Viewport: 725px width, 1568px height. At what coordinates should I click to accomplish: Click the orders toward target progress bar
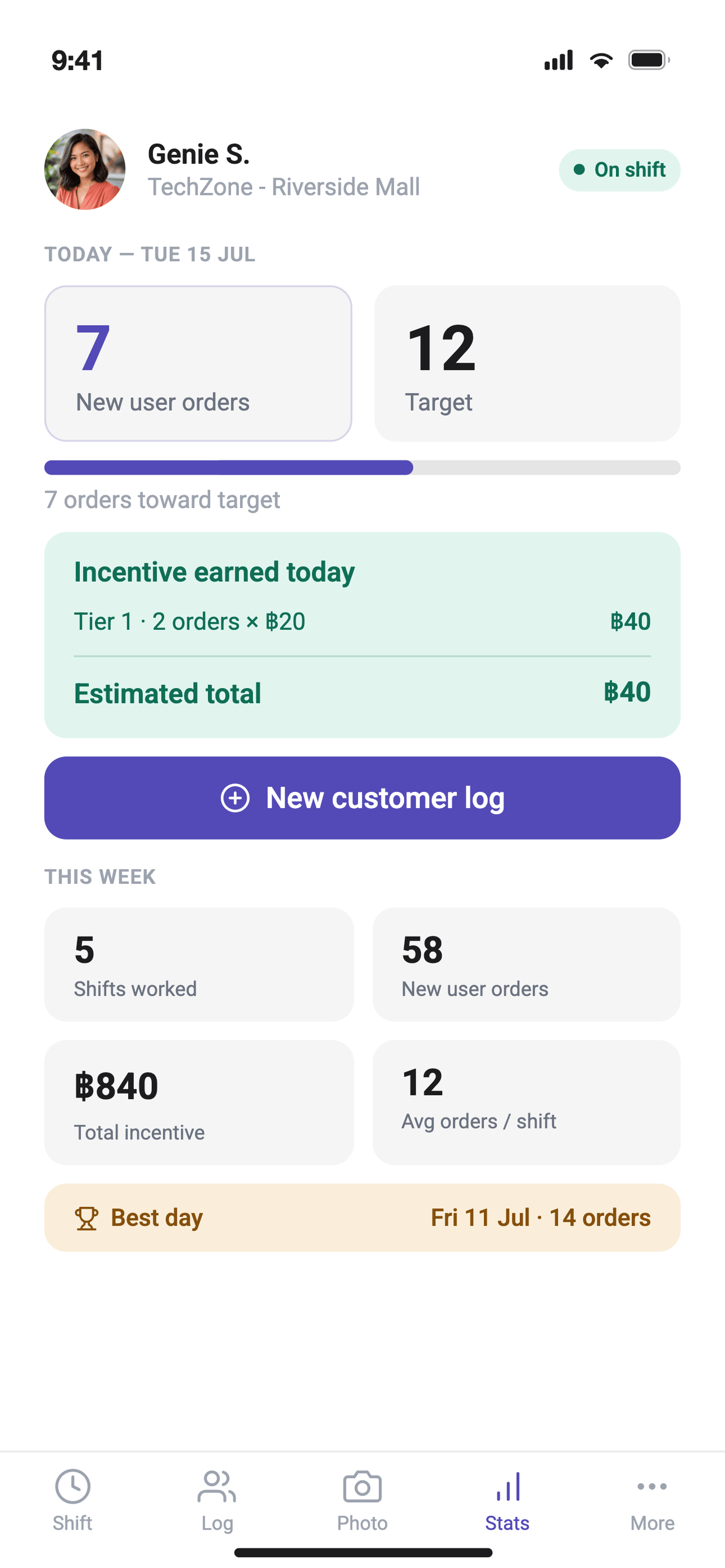(x=362, y=467)
